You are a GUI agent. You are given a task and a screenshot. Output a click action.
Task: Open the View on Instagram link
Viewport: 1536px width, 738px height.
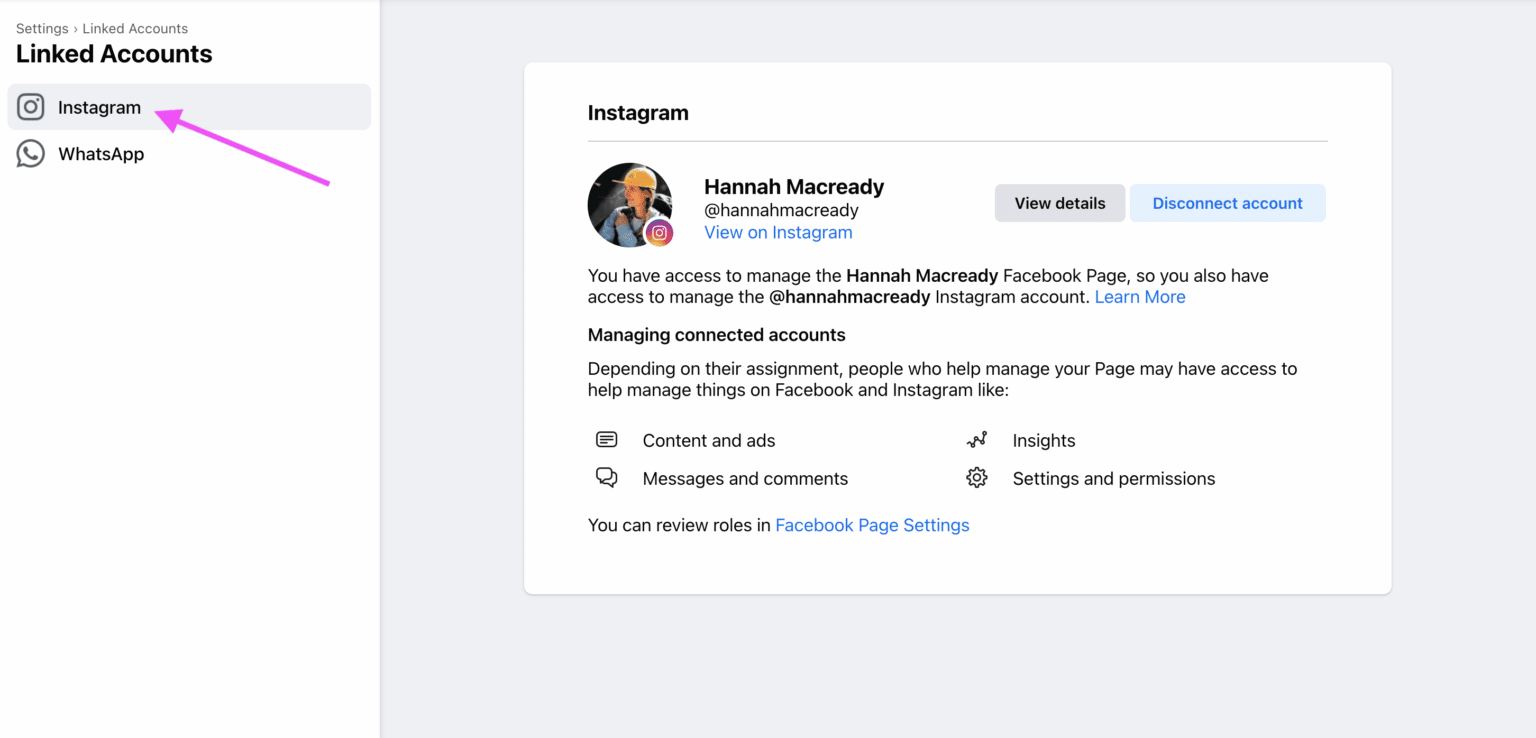point(778,232)
